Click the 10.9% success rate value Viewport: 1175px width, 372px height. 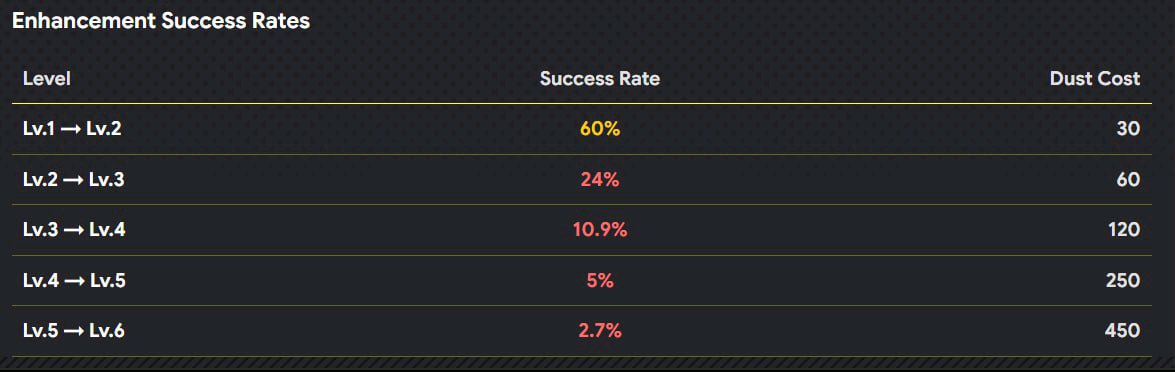(x=599, y=230)
